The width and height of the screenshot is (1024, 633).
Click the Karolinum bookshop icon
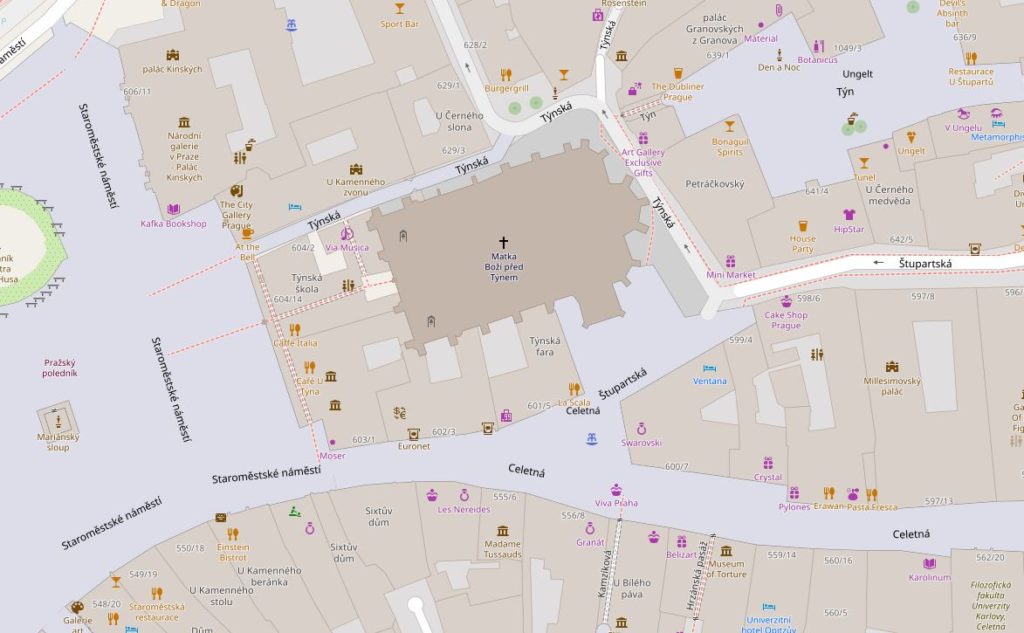[929, 564]
